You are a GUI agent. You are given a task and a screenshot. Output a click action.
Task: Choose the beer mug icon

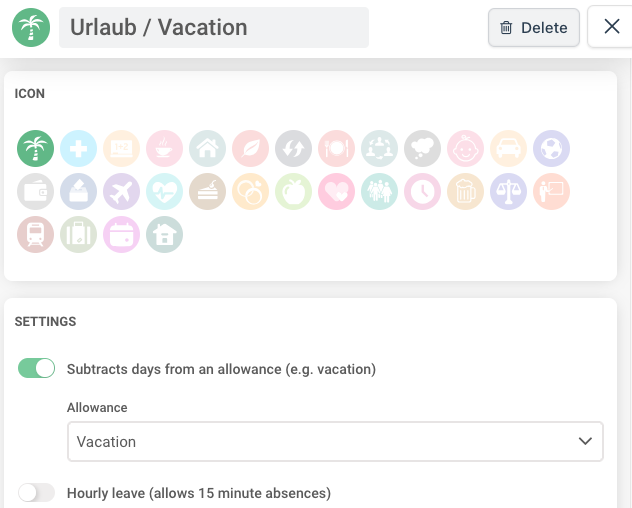click(x=466, y=192)
